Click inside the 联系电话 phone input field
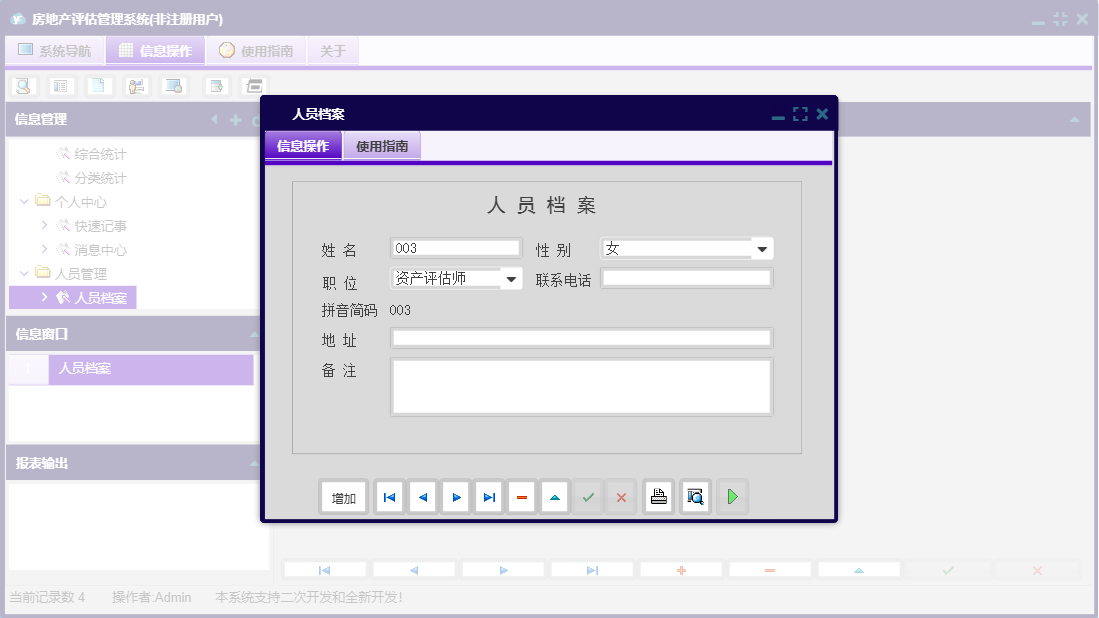1099x618 pixels. (686, 278)
